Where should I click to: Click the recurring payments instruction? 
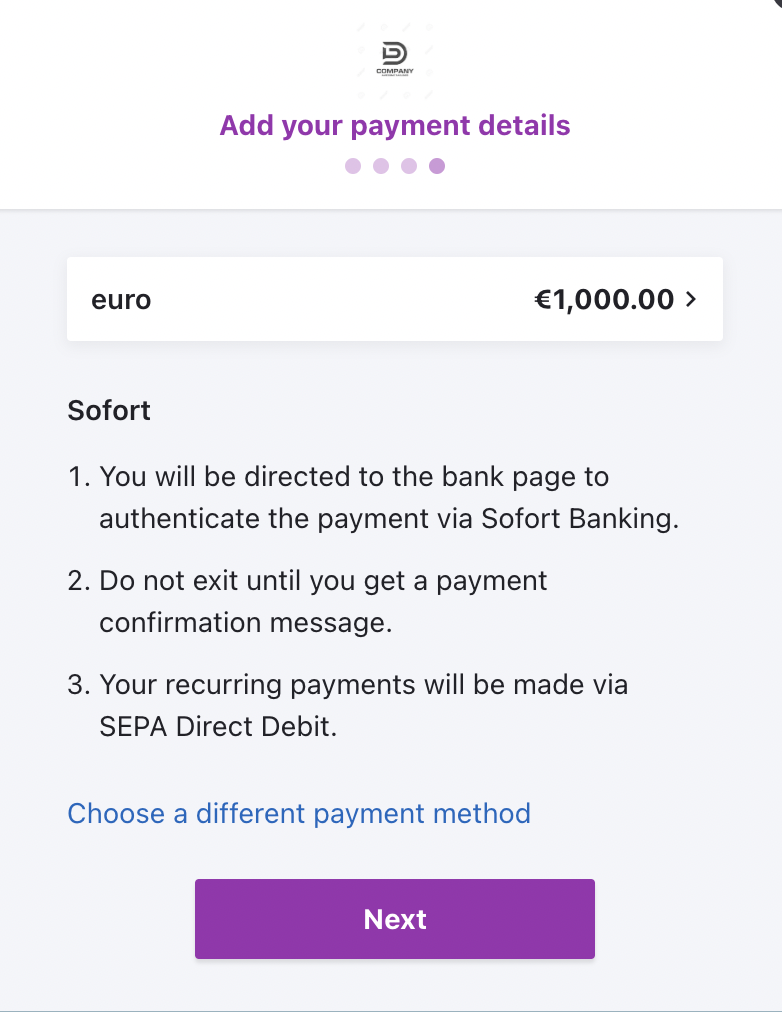pos(363,685)
